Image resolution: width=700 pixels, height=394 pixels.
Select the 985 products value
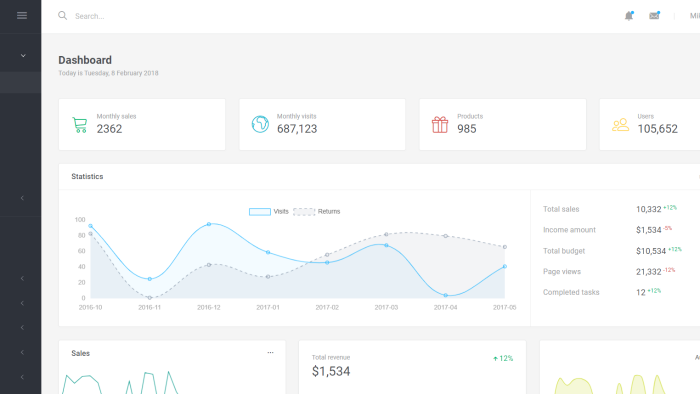pos(467,129)
